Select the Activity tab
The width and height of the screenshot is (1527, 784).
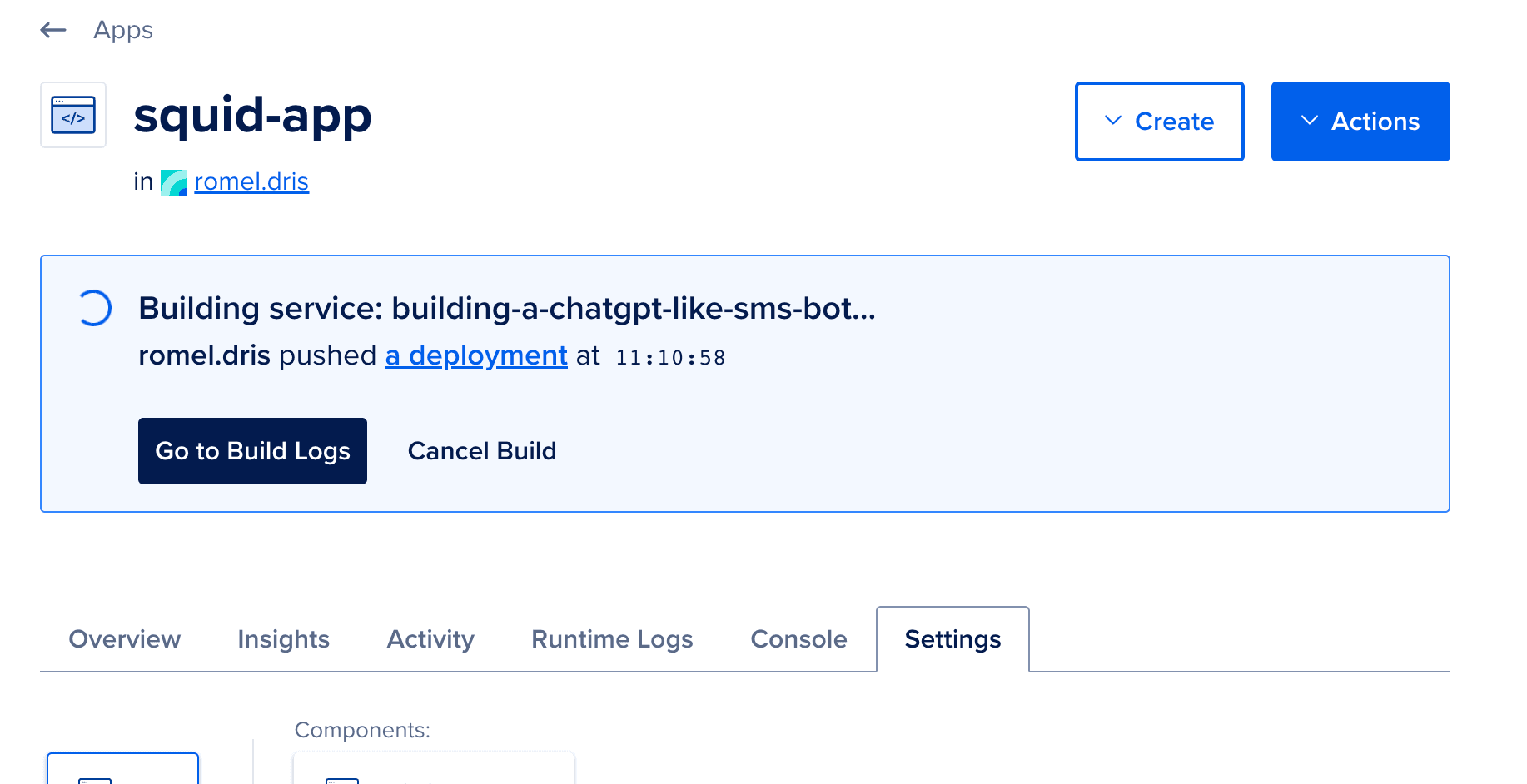(430, 639)
